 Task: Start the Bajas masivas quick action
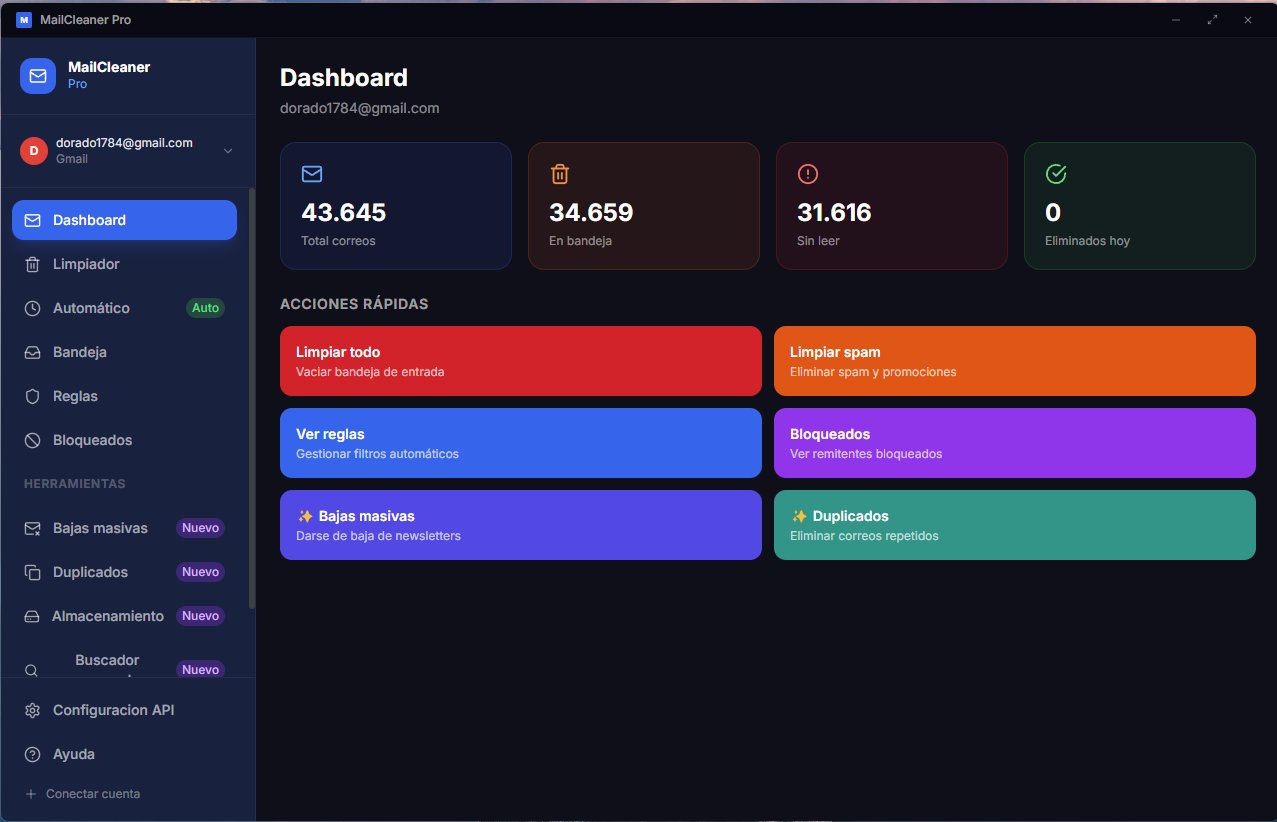point(521,525)
